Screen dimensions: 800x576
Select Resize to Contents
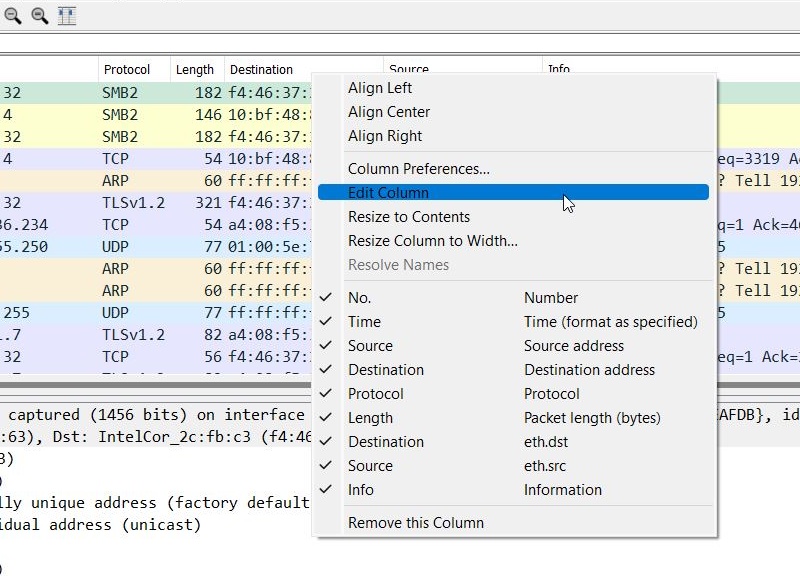point(408,217)
